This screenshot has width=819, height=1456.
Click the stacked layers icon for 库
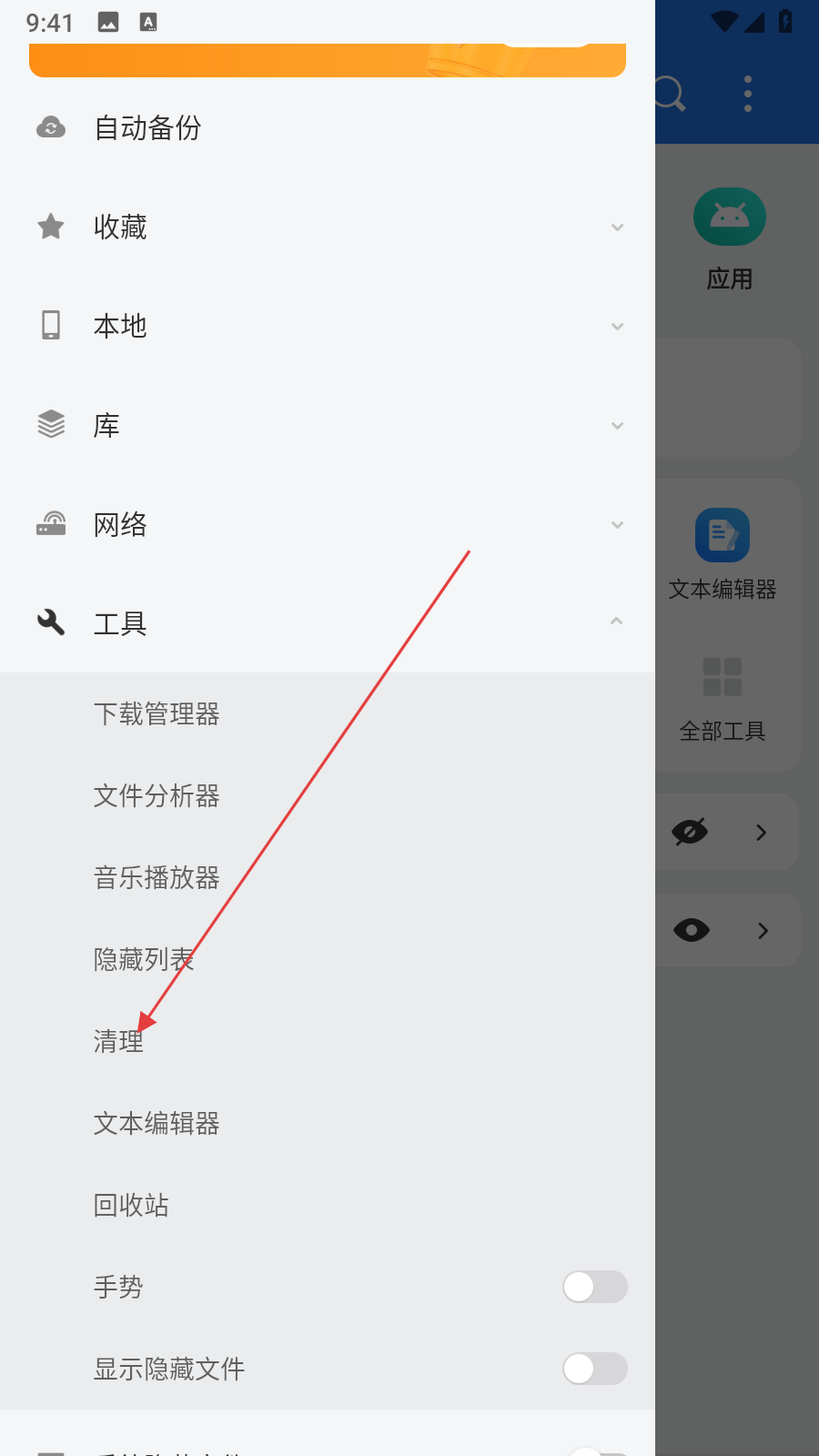(51, 424)
